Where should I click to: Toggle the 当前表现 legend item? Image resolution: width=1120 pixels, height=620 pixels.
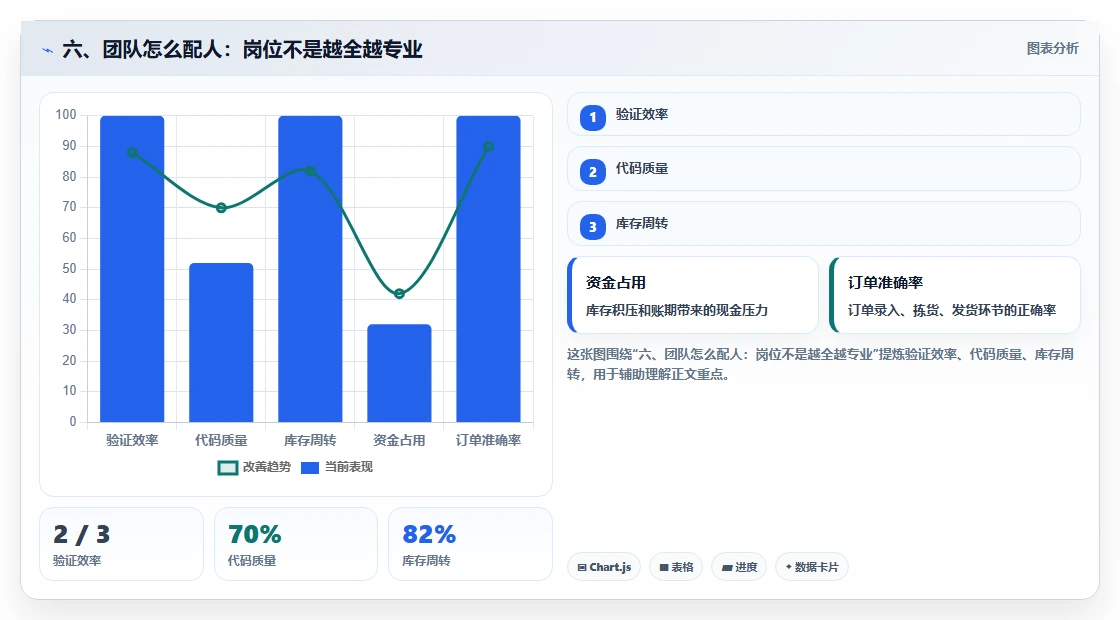coord(336,467)
